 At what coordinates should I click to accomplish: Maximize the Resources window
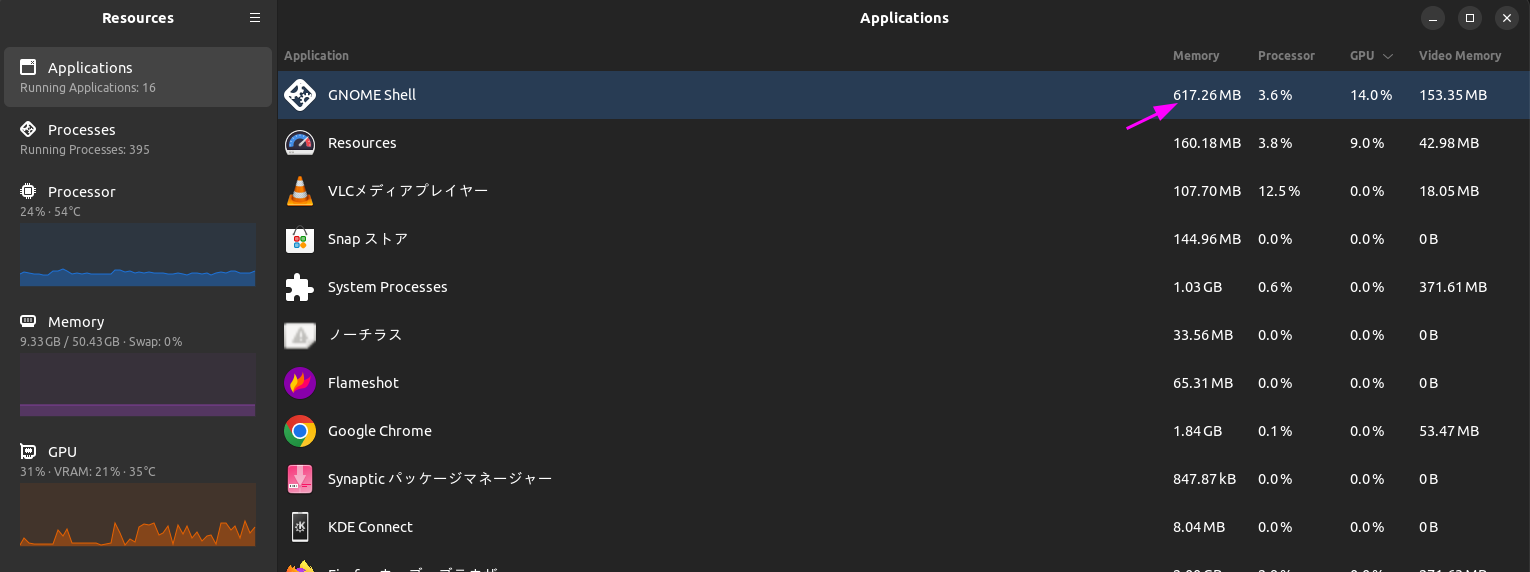click(1469, 18)
